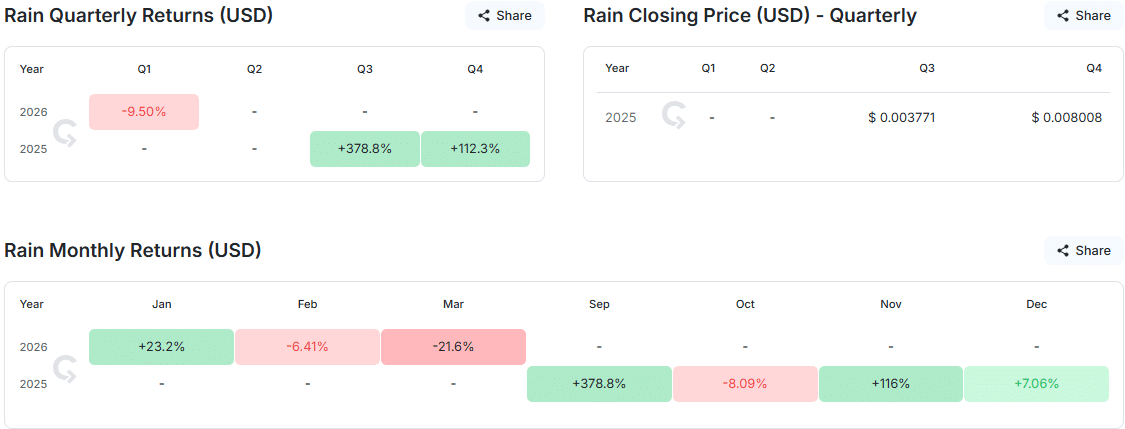Share the Rain Quarterly Returns chart
This screenshot has width=1125, height=429.
click(x=504, y=16)
